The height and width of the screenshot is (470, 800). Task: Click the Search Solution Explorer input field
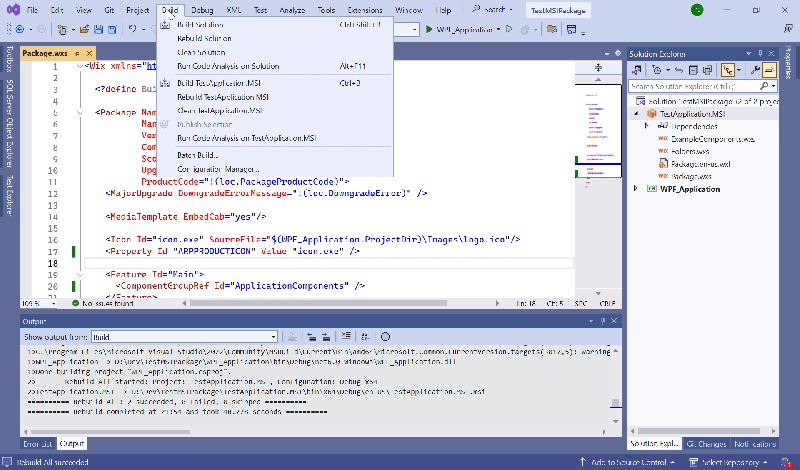[696, 86]
